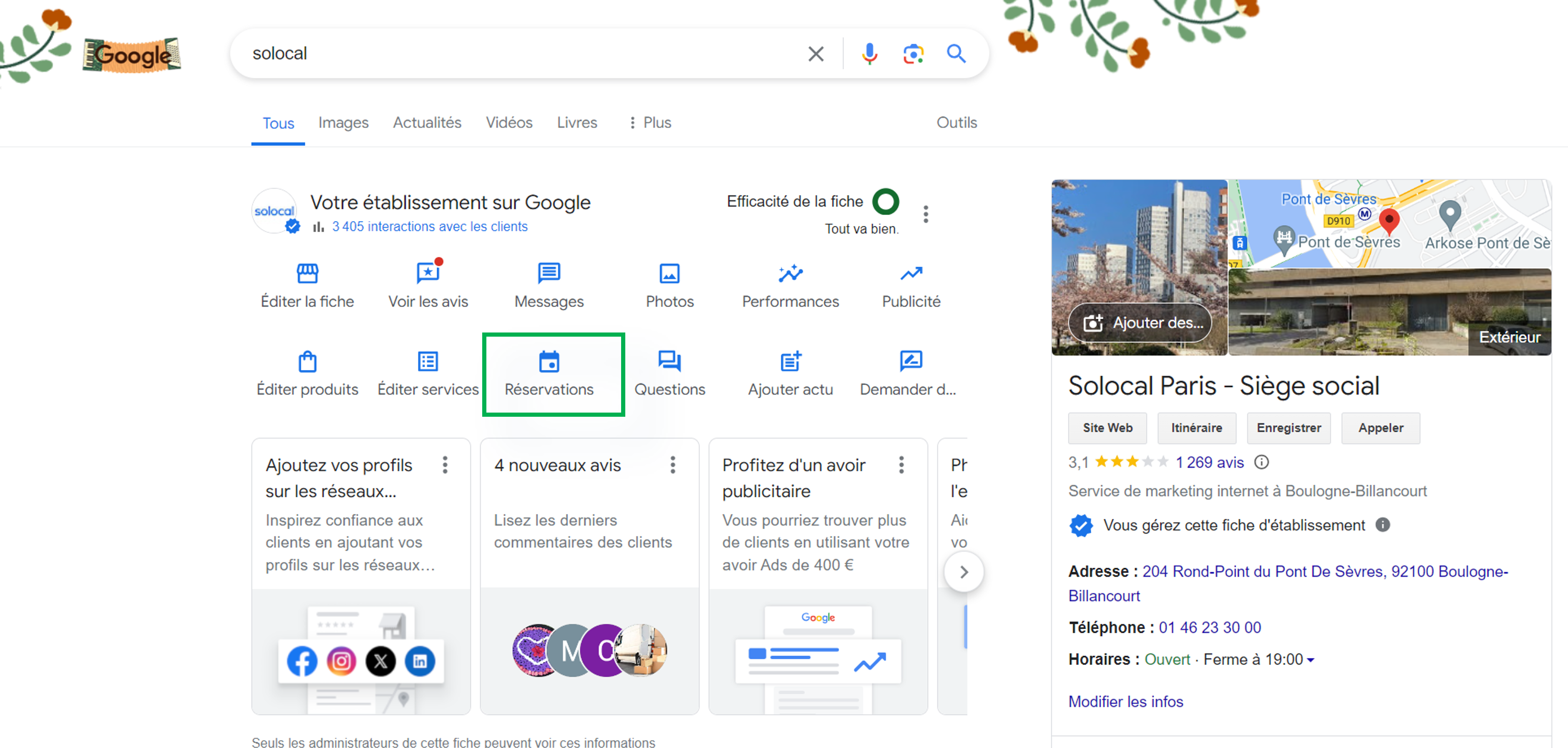Open the 1 269 avis link

coord(1210,463)
